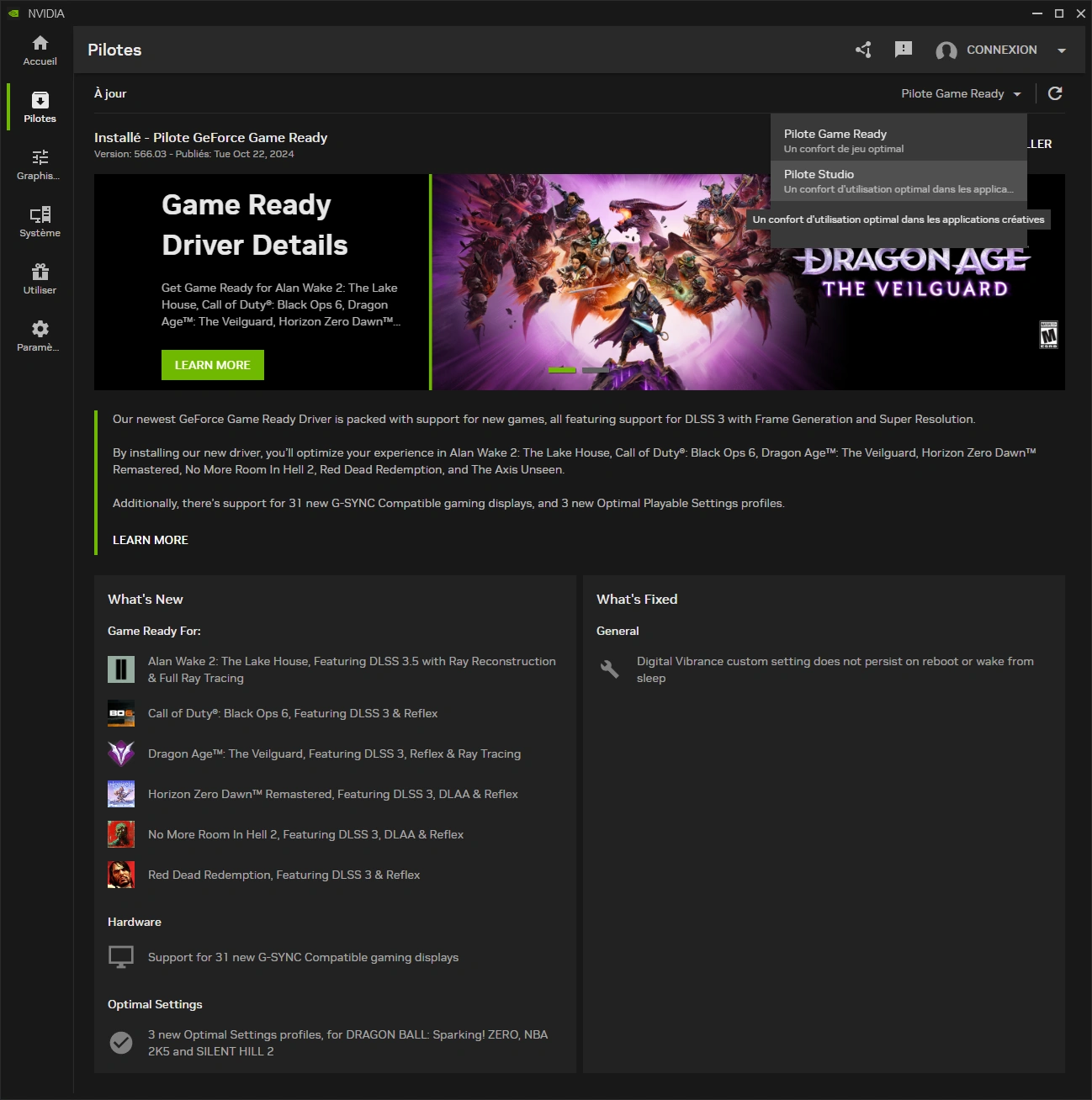Expand the account dropdown arrow beside CONNEXION
The height and width of the screenshot is (1100, 1092).
1062,50
